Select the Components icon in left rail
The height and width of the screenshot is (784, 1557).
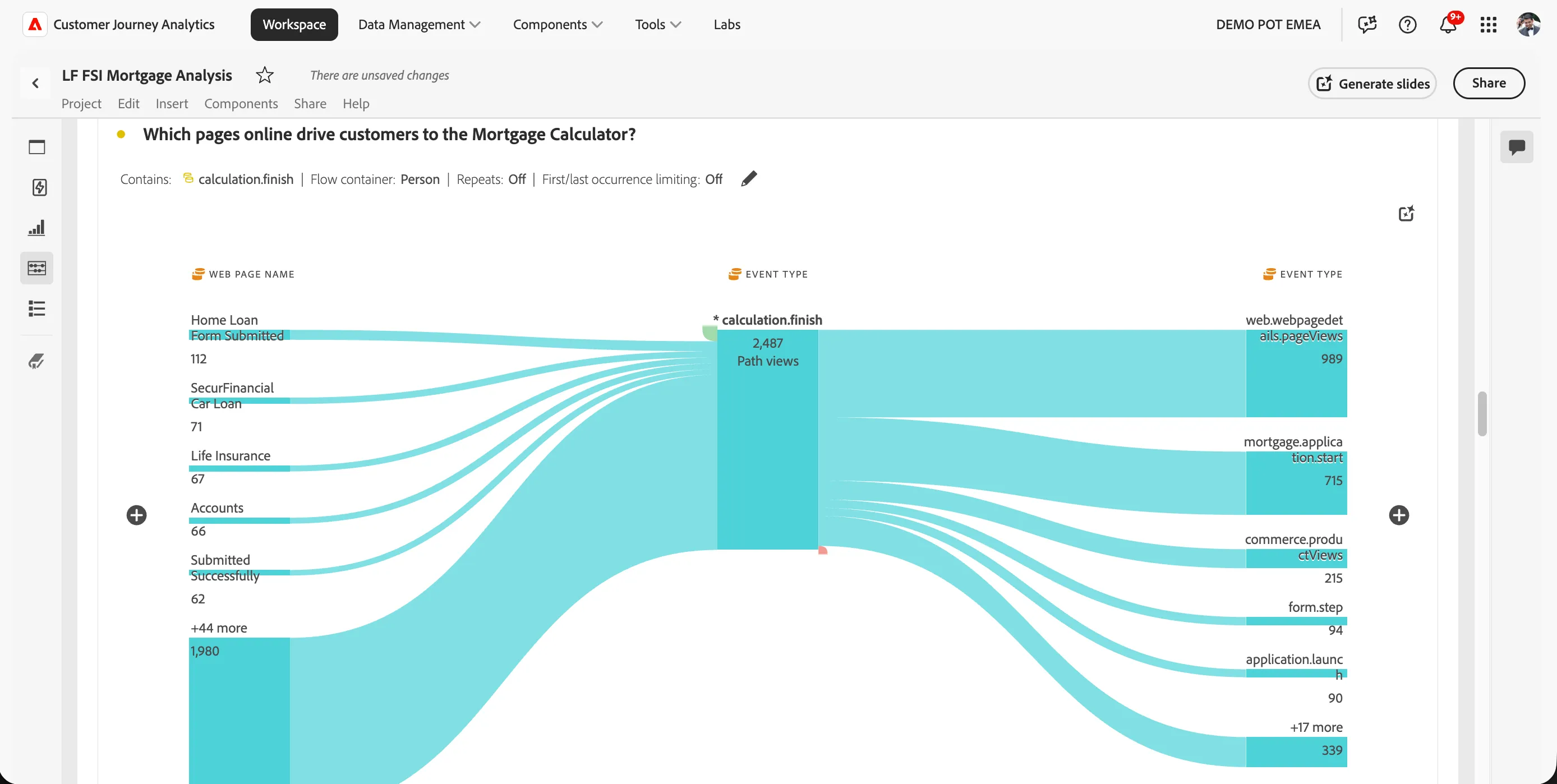37,268
